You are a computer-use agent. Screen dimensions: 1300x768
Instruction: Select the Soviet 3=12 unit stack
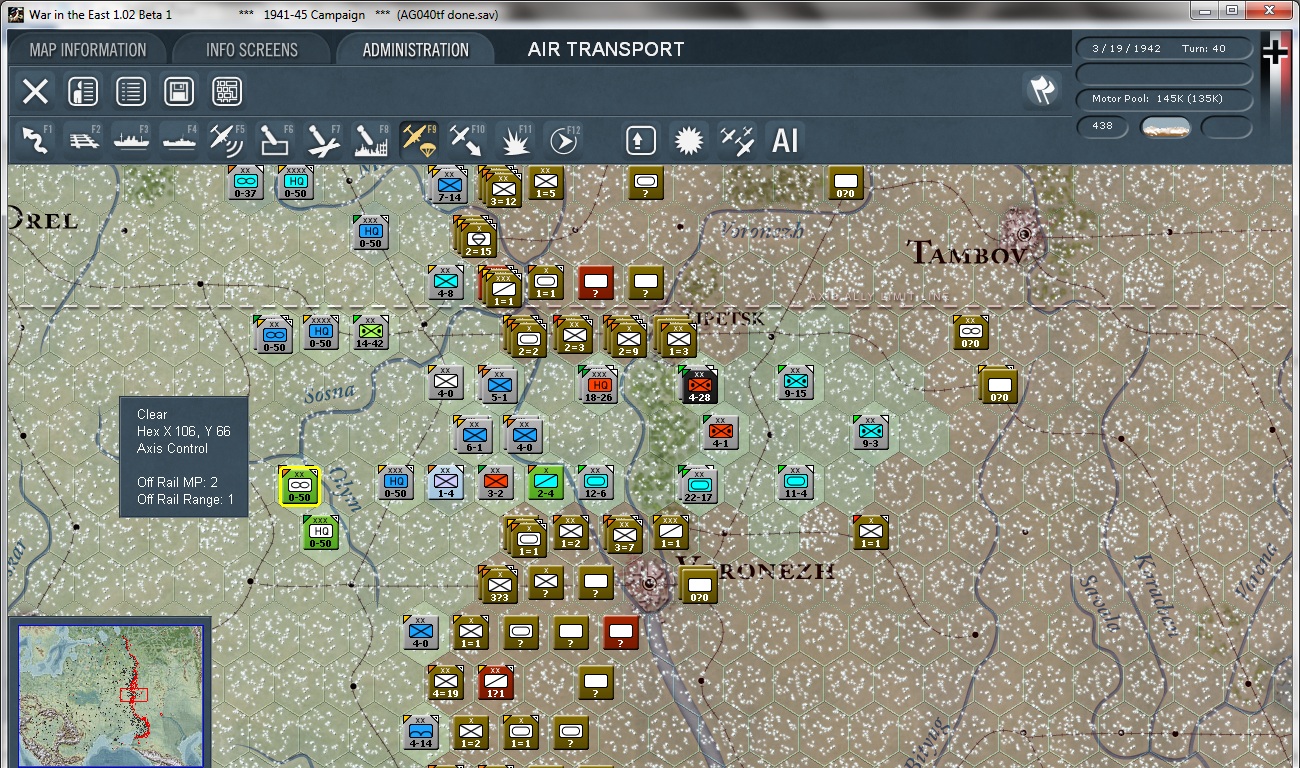(x=503, y=189)
